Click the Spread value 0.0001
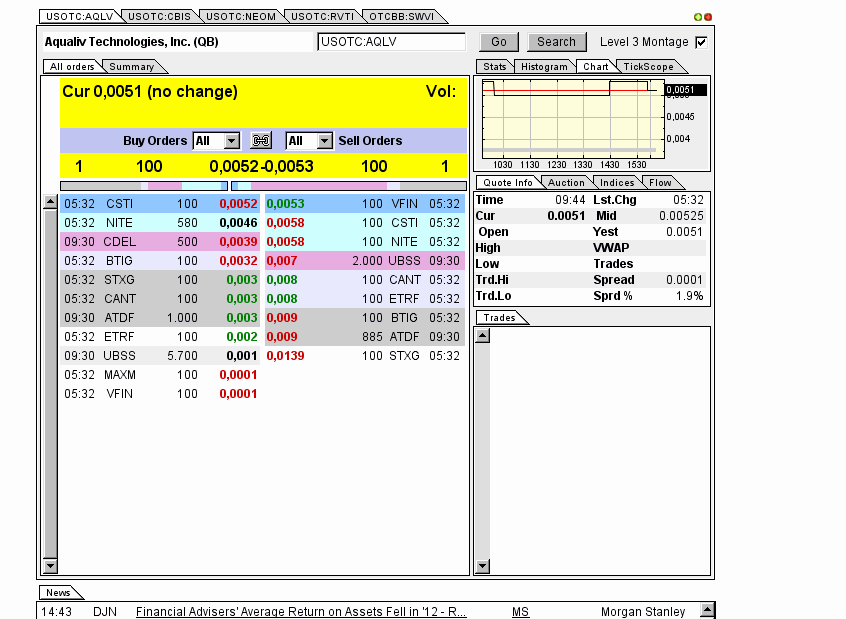This screenshot has width=846, height=619. point(684,280)
